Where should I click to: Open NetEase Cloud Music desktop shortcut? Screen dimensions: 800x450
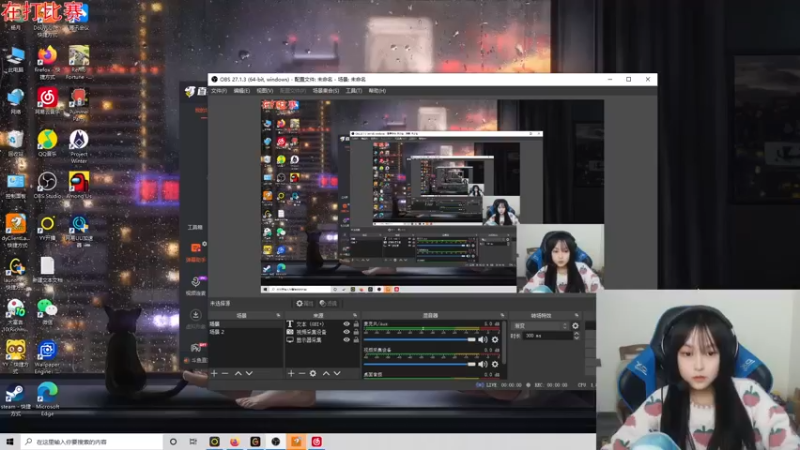[x=47, y=101]
